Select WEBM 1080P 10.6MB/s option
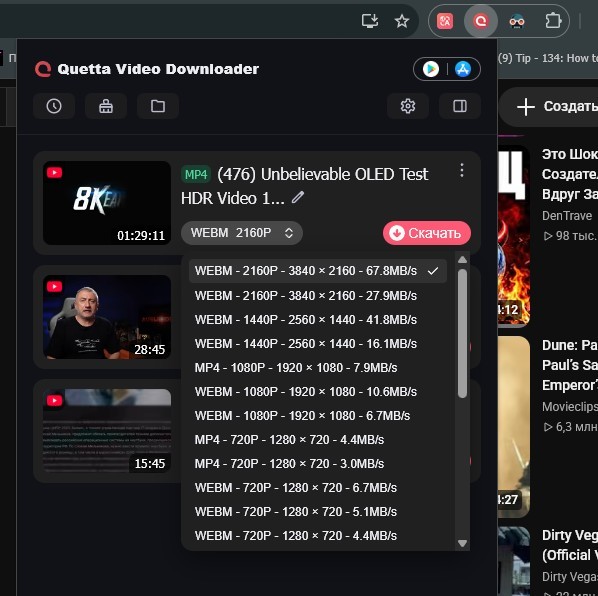Viewport: 598px width, 596px height. (x=317, y=392)
